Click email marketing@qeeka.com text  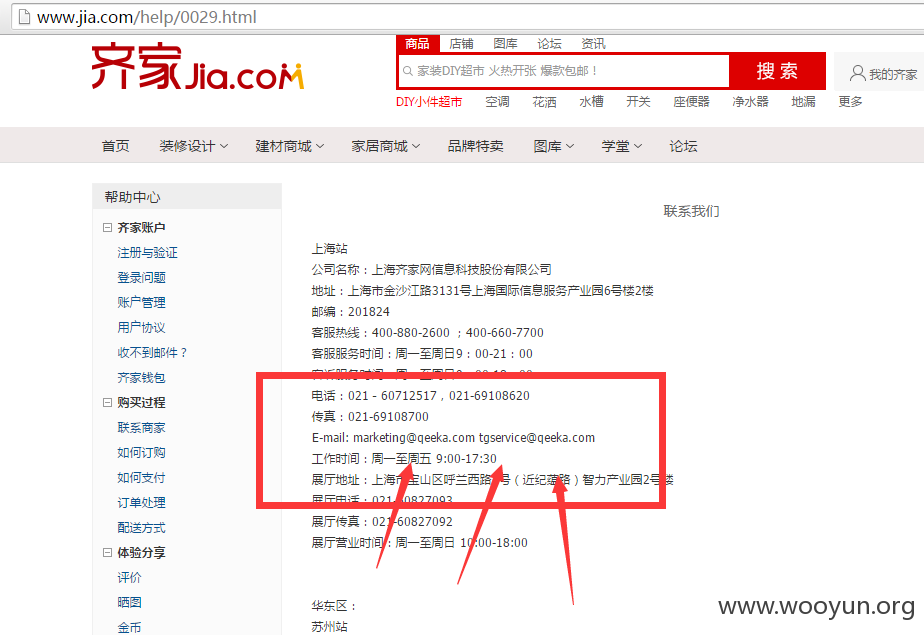[414, 438]
